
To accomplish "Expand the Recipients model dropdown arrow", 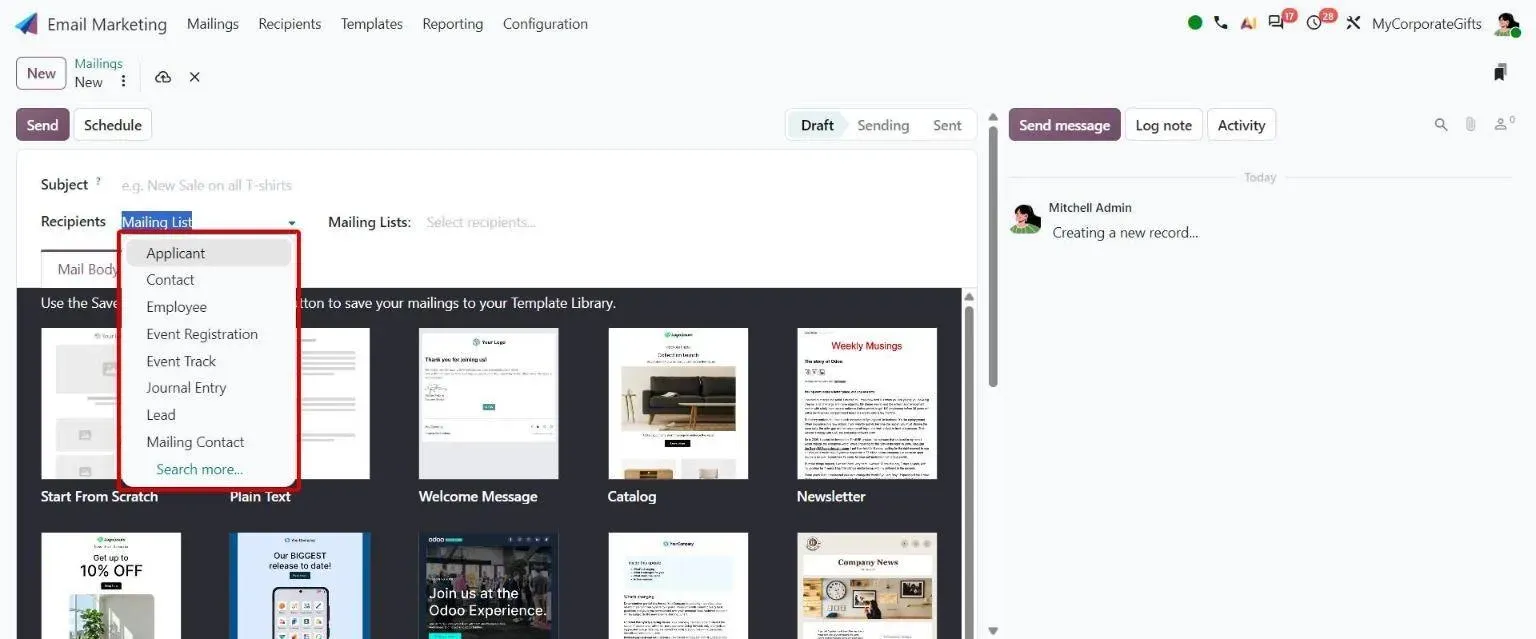I will coord(292,223).
